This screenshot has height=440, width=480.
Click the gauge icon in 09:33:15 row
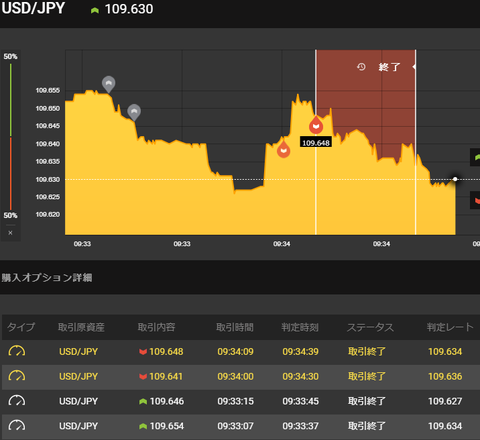(x=17, y=401)
